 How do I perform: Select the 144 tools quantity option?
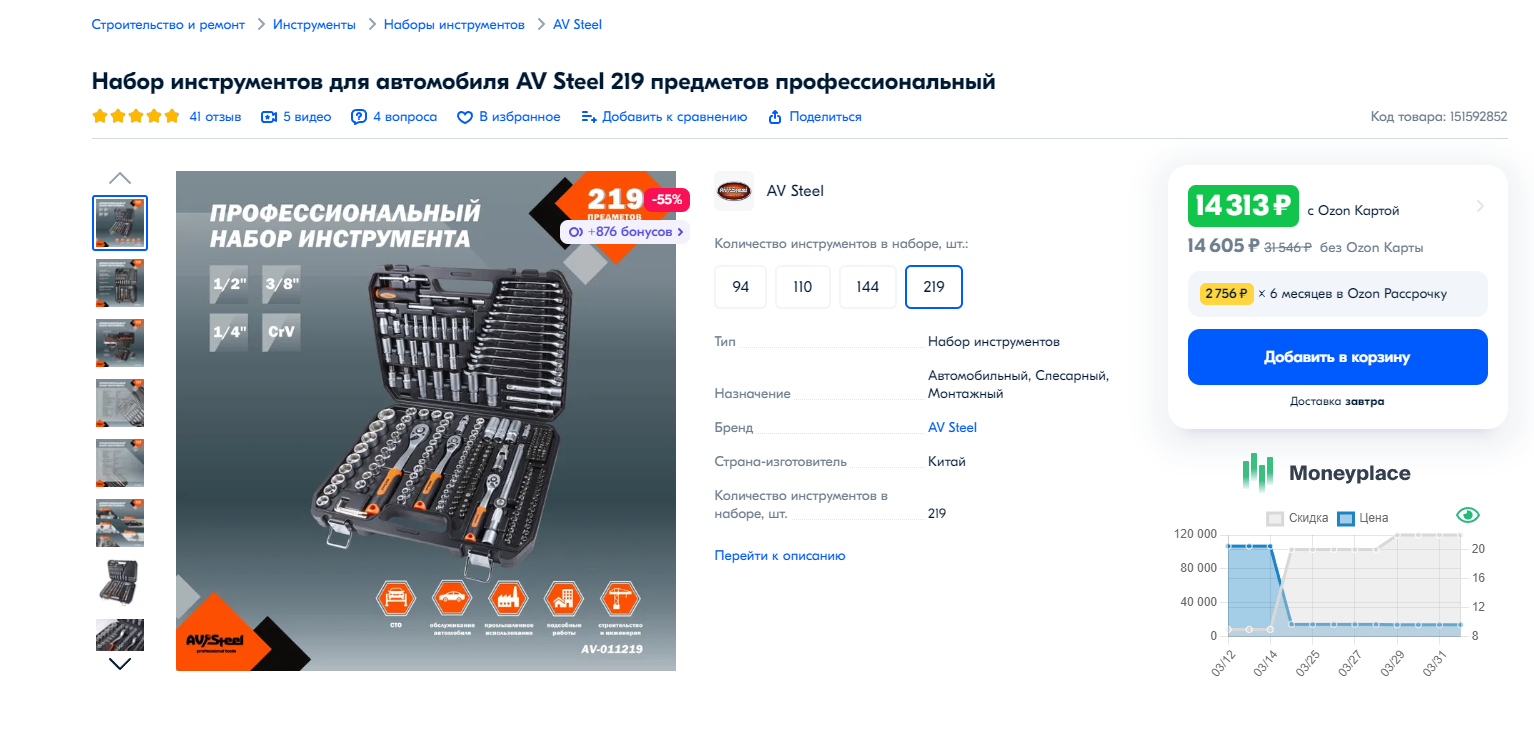pos(868,287)
